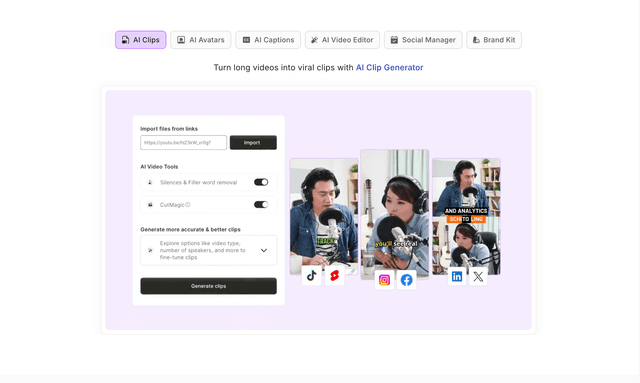Select the AI Clips tab
The width and height of the screenshot is (640, 383).
[x=140, y=40]
